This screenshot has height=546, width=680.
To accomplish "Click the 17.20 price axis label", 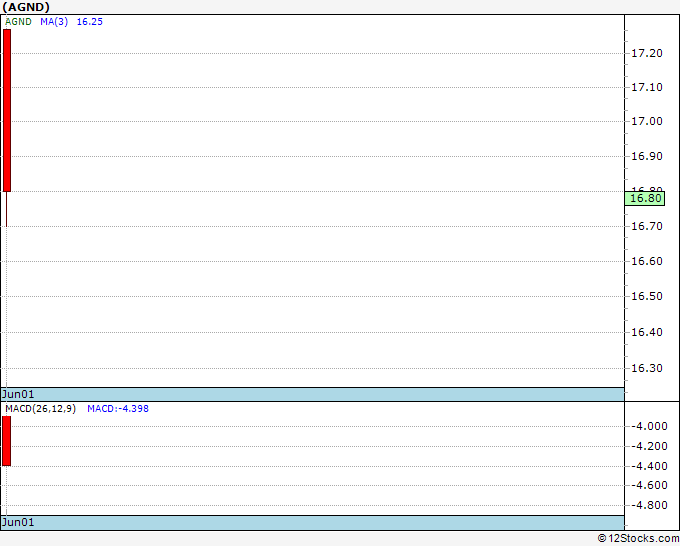I will click(647, 53).
